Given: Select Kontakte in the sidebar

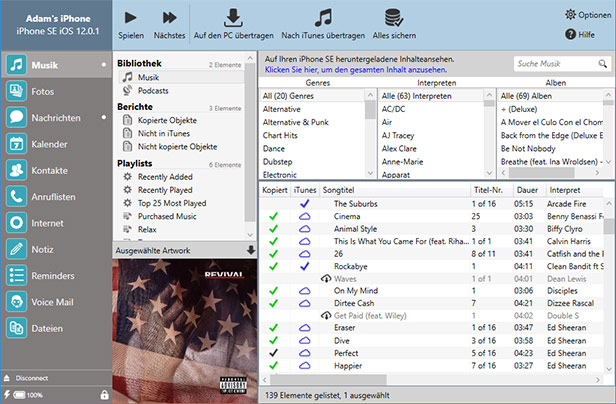Looking at the screenshot, I should point(56,170).
